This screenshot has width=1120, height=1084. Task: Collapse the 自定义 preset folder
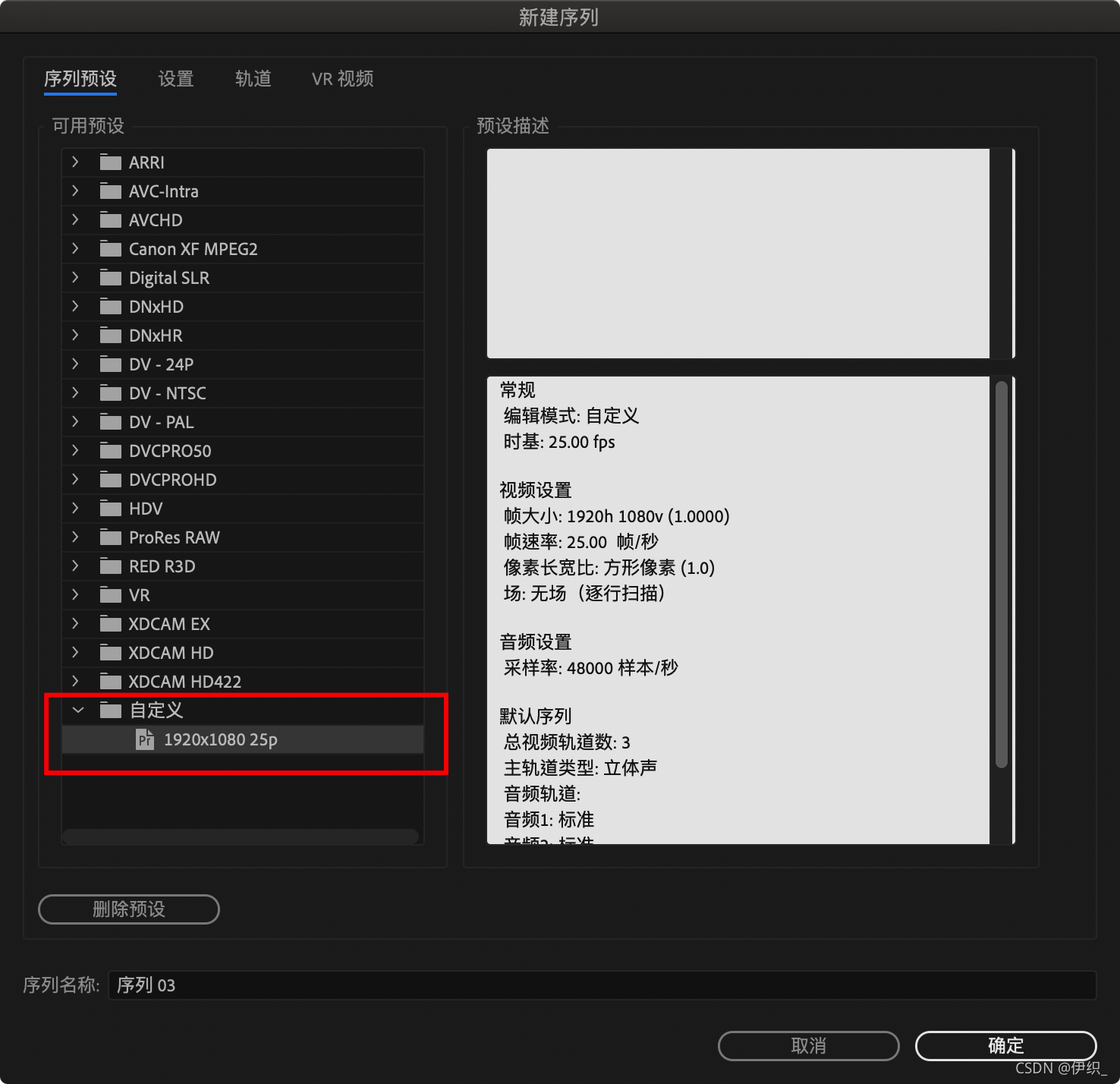pyautogui.click(x=78, y=711)
